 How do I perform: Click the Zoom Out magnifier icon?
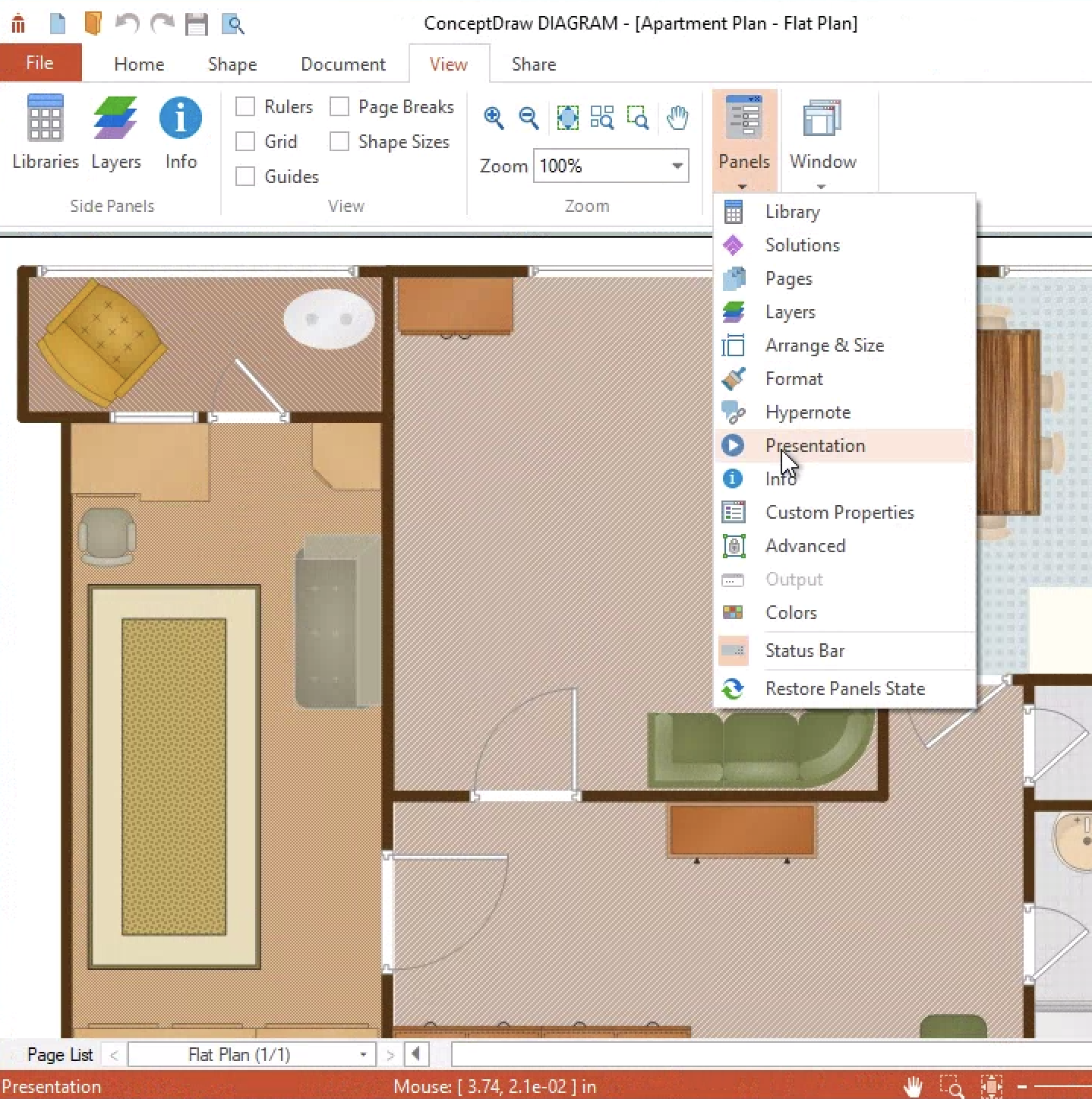coord(529,118)
